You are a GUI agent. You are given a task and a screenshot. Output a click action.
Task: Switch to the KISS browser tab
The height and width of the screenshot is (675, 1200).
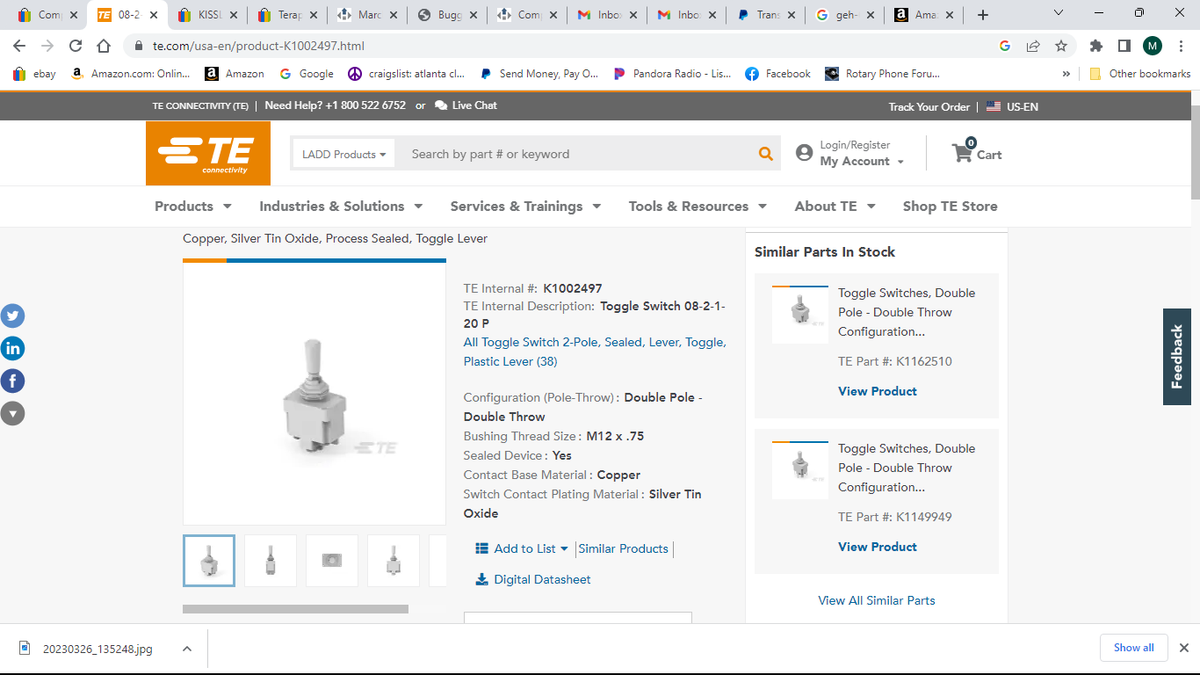pos(208,15)
